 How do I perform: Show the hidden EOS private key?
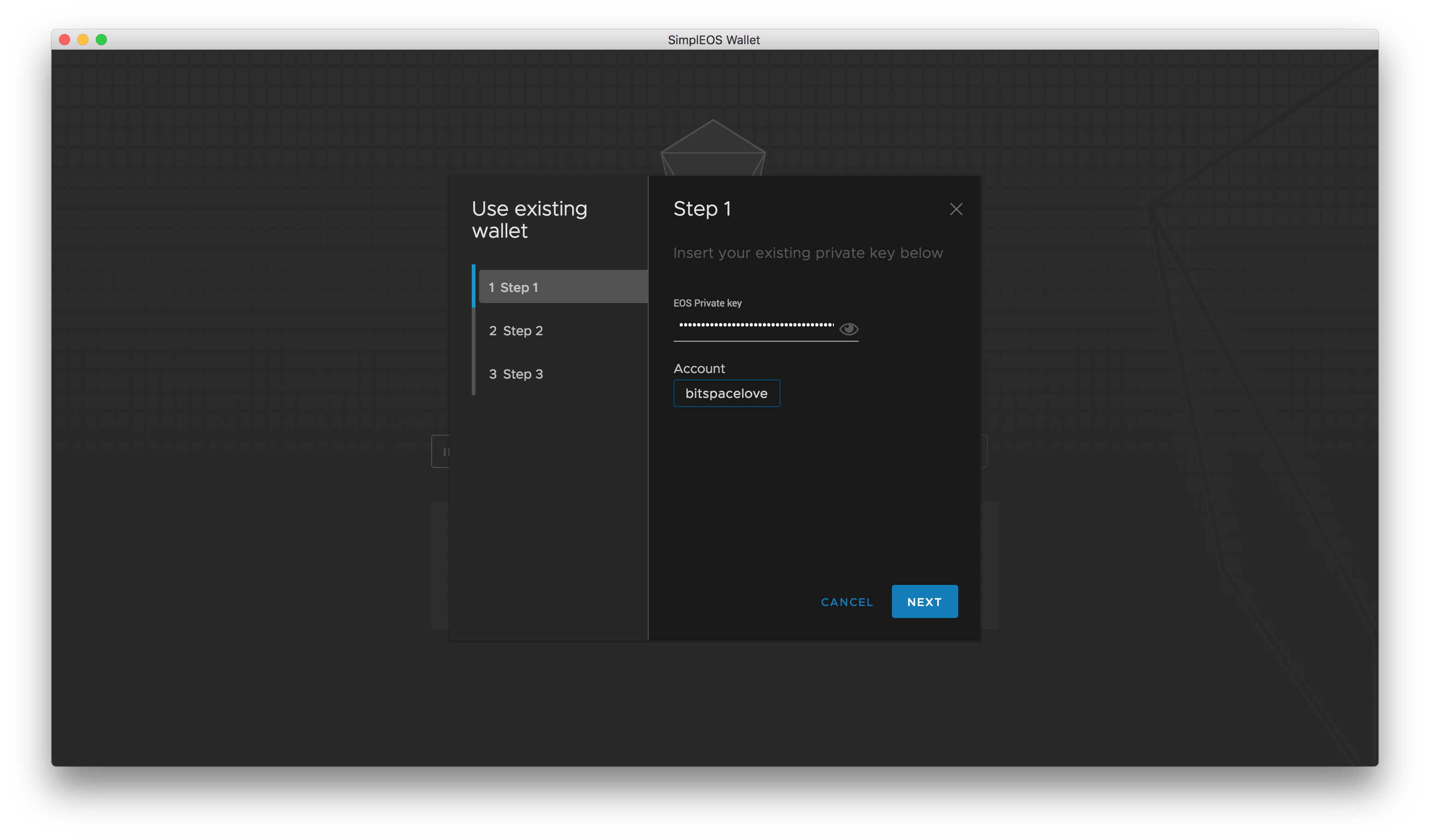click(x=848, y=329)
